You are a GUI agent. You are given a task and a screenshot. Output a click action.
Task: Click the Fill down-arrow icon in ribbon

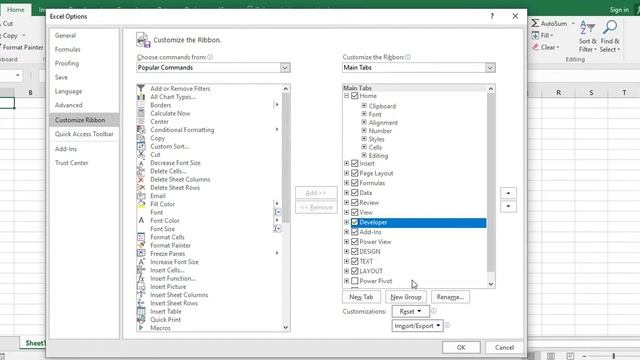pos(535,36)
